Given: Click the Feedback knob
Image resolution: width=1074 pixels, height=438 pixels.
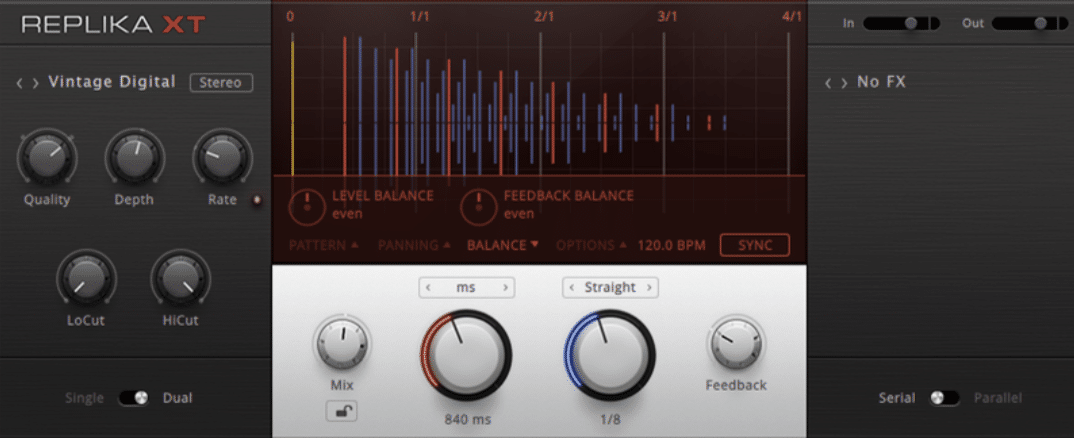Looking at the screenshot, I should coord(736,343).
